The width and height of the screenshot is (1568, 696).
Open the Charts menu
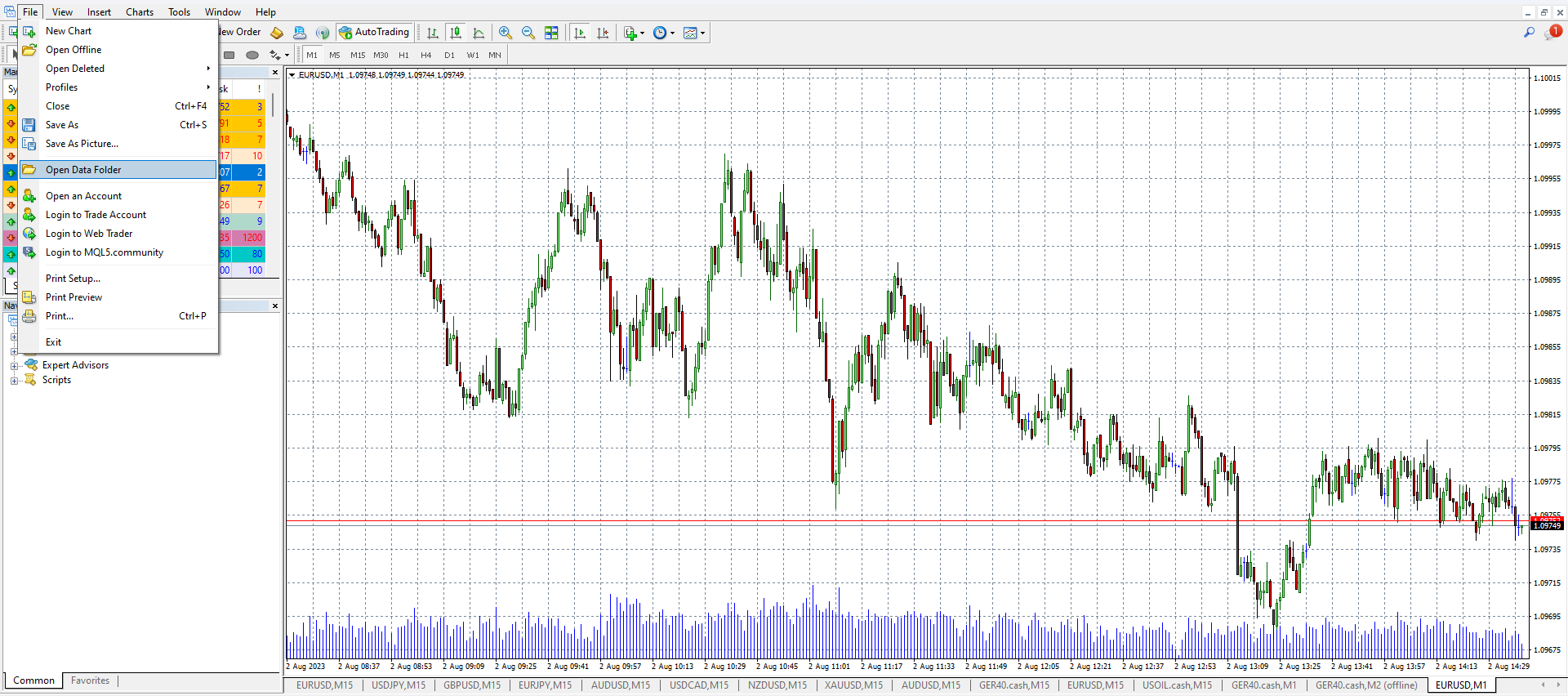tap(140, 12)
